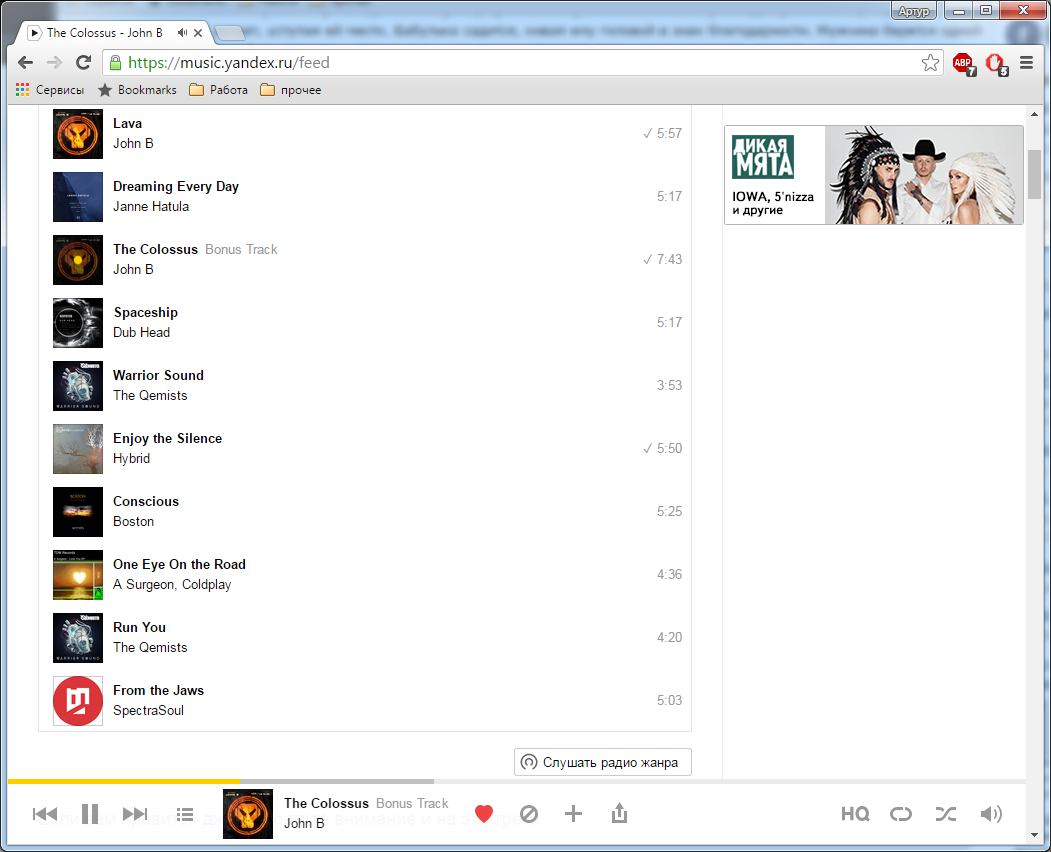Go forward in the browser
Viewport: 1051px width, 852px height.
[x=54, y=62]
